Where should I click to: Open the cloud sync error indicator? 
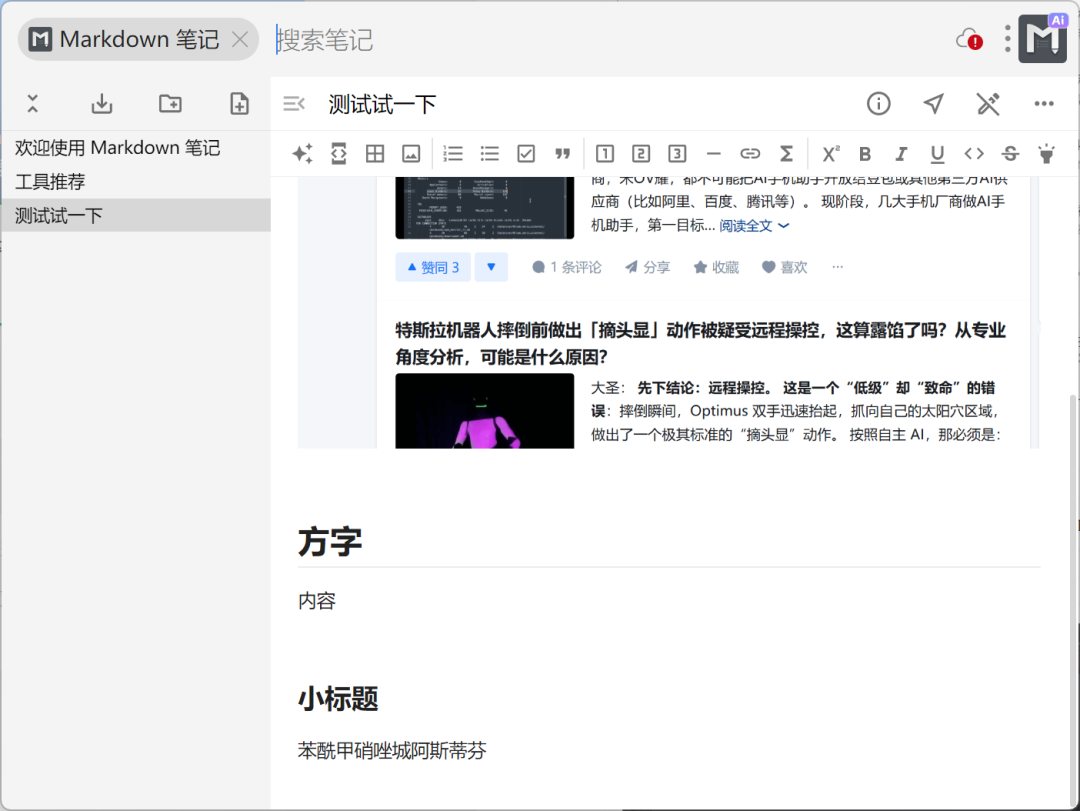coord(969,39)
